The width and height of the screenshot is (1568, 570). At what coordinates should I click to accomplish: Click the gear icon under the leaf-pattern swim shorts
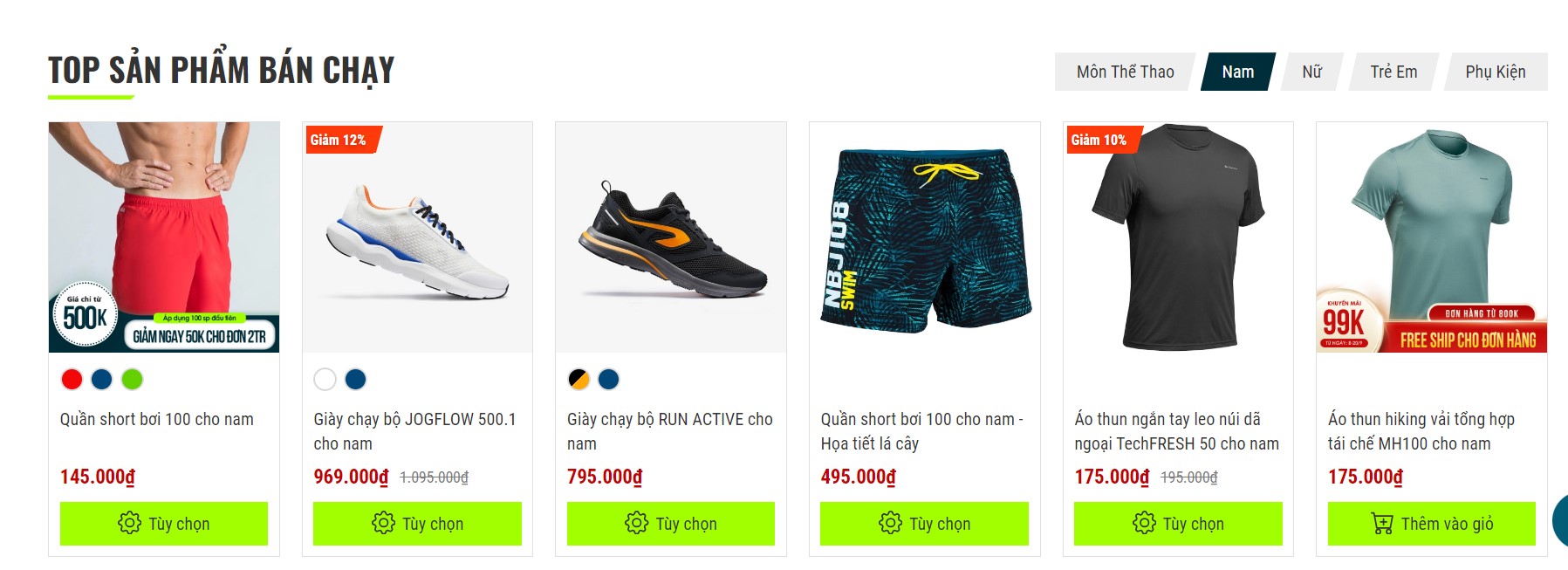tap(890, 523)
